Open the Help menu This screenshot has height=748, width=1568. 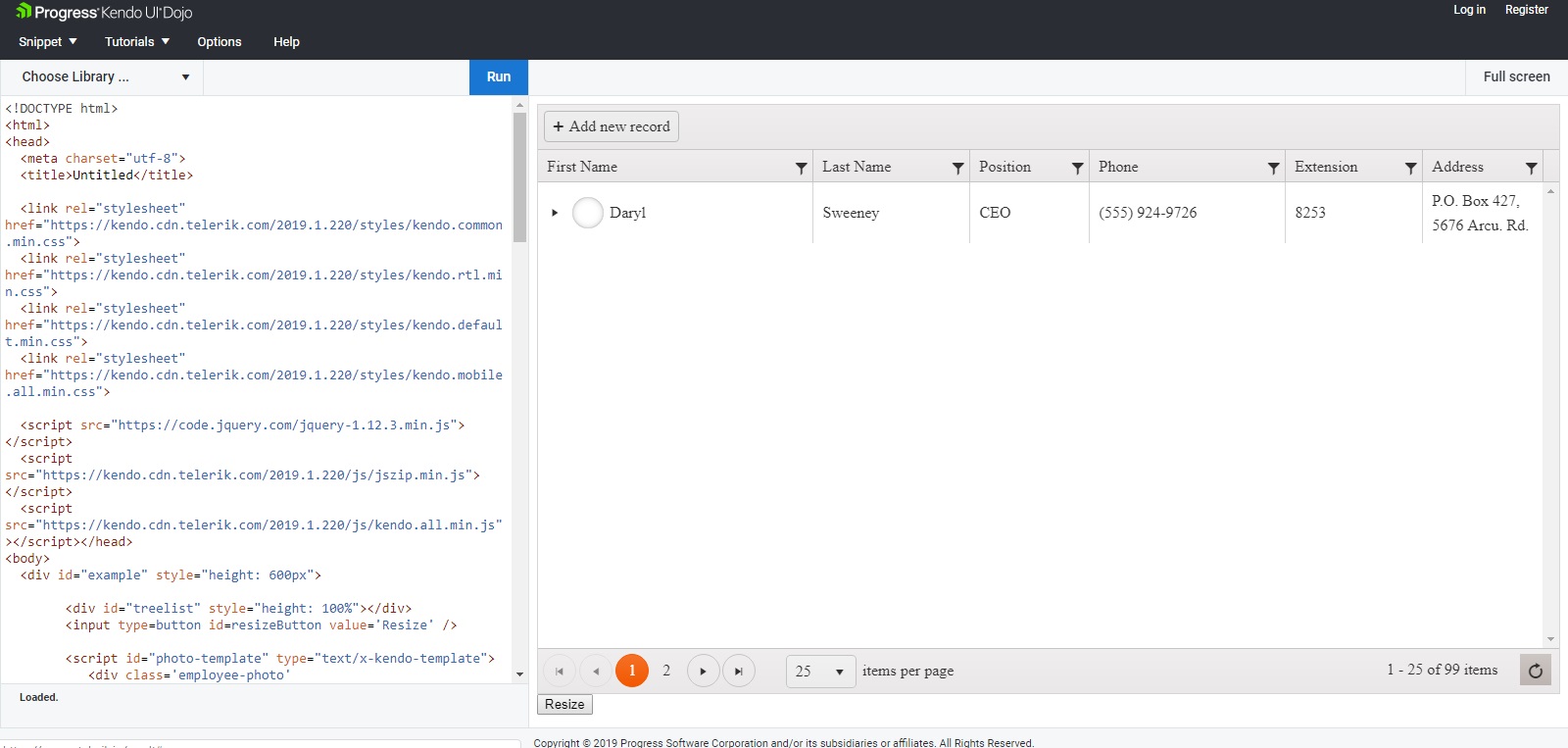[286, 42]
